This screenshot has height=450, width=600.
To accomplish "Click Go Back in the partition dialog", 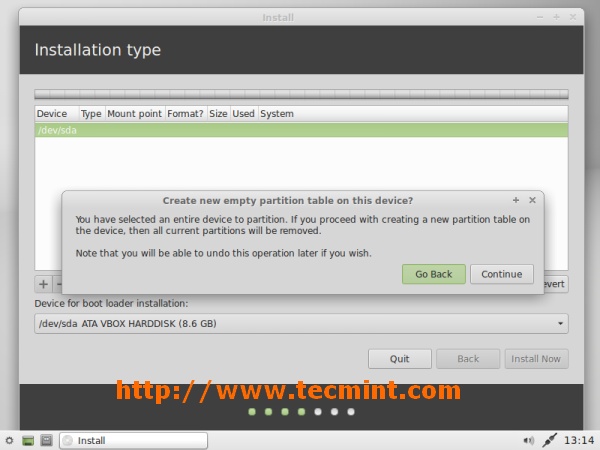I will pos(434,274).
